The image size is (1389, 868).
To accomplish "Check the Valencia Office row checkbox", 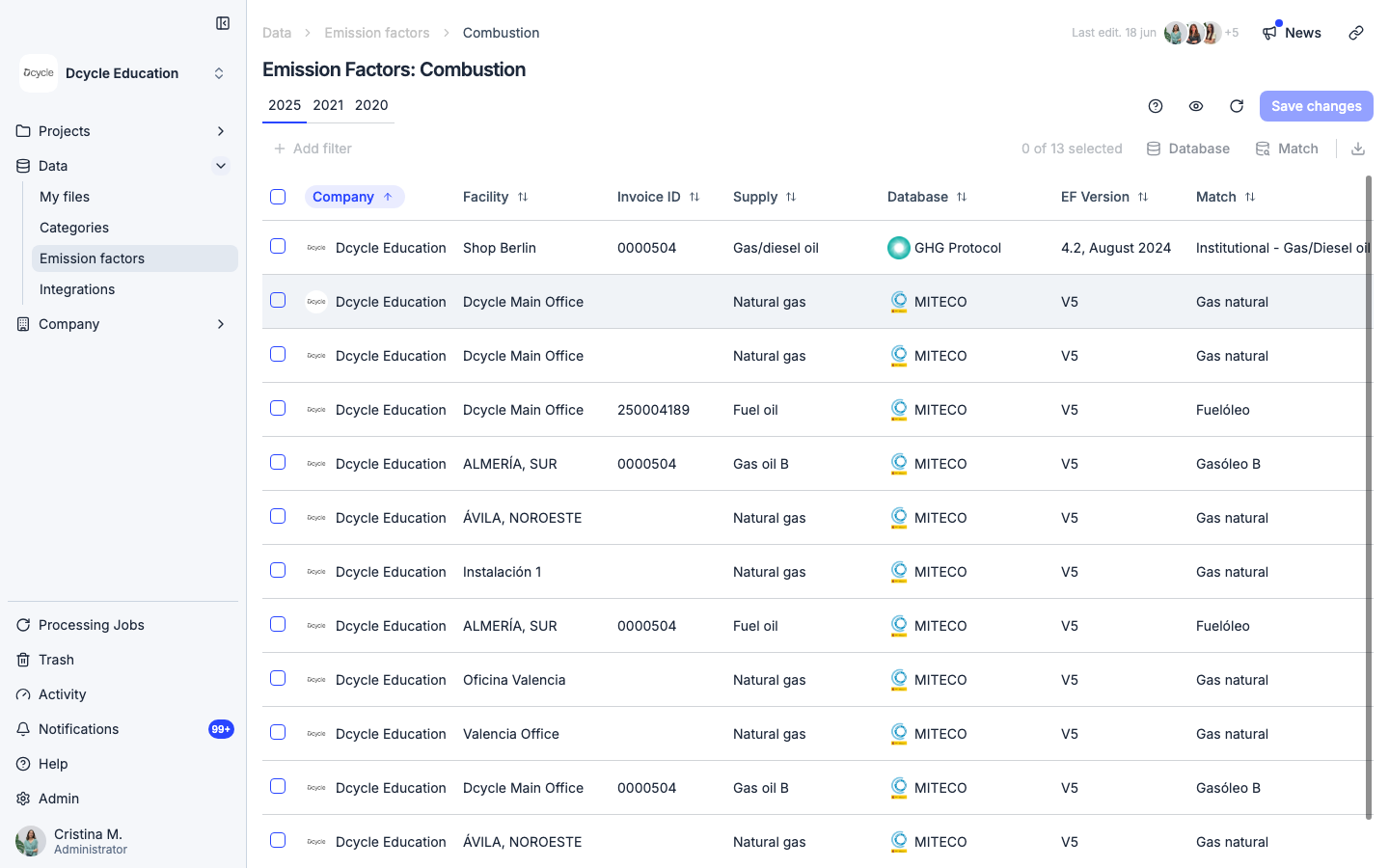I will tap(278, 732).
